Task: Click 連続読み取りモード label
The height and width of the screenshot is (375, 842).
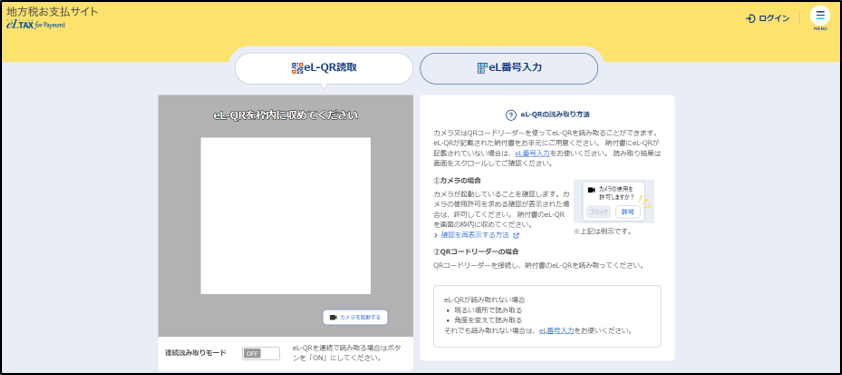Action: (x=195, y=353)
